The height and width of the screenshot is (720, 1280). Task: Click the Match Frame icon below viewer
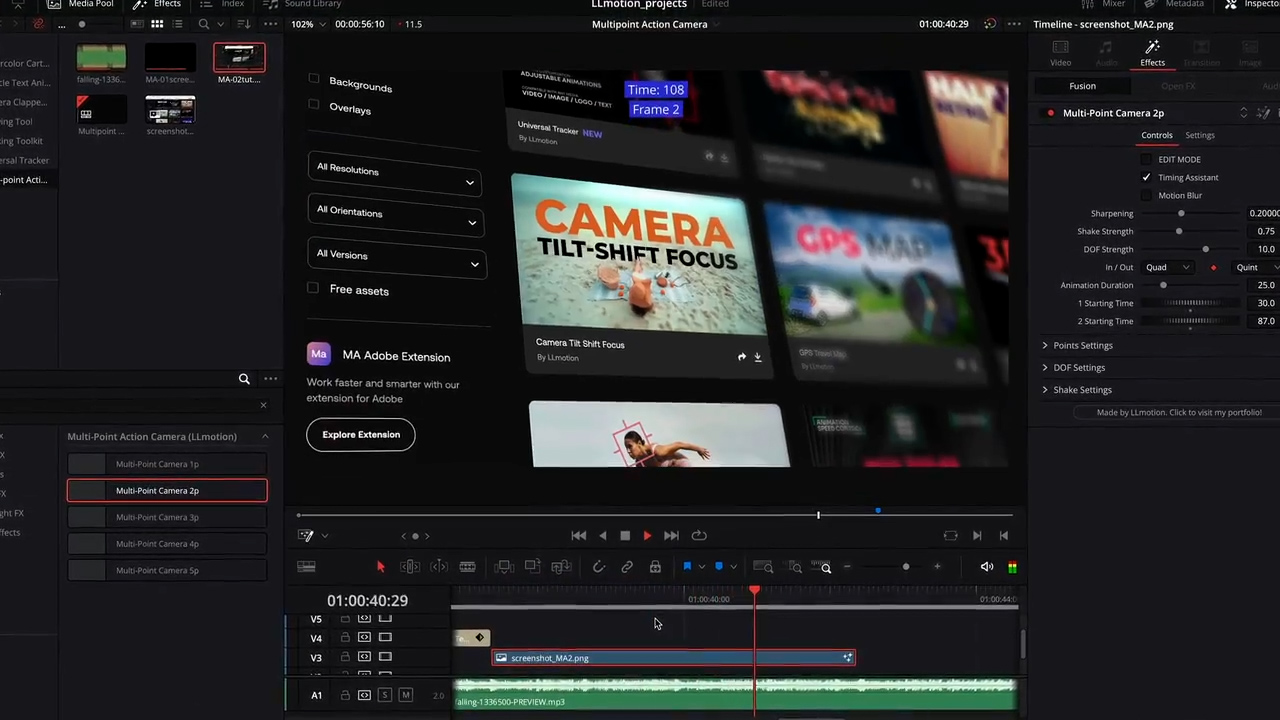[950, 536]
